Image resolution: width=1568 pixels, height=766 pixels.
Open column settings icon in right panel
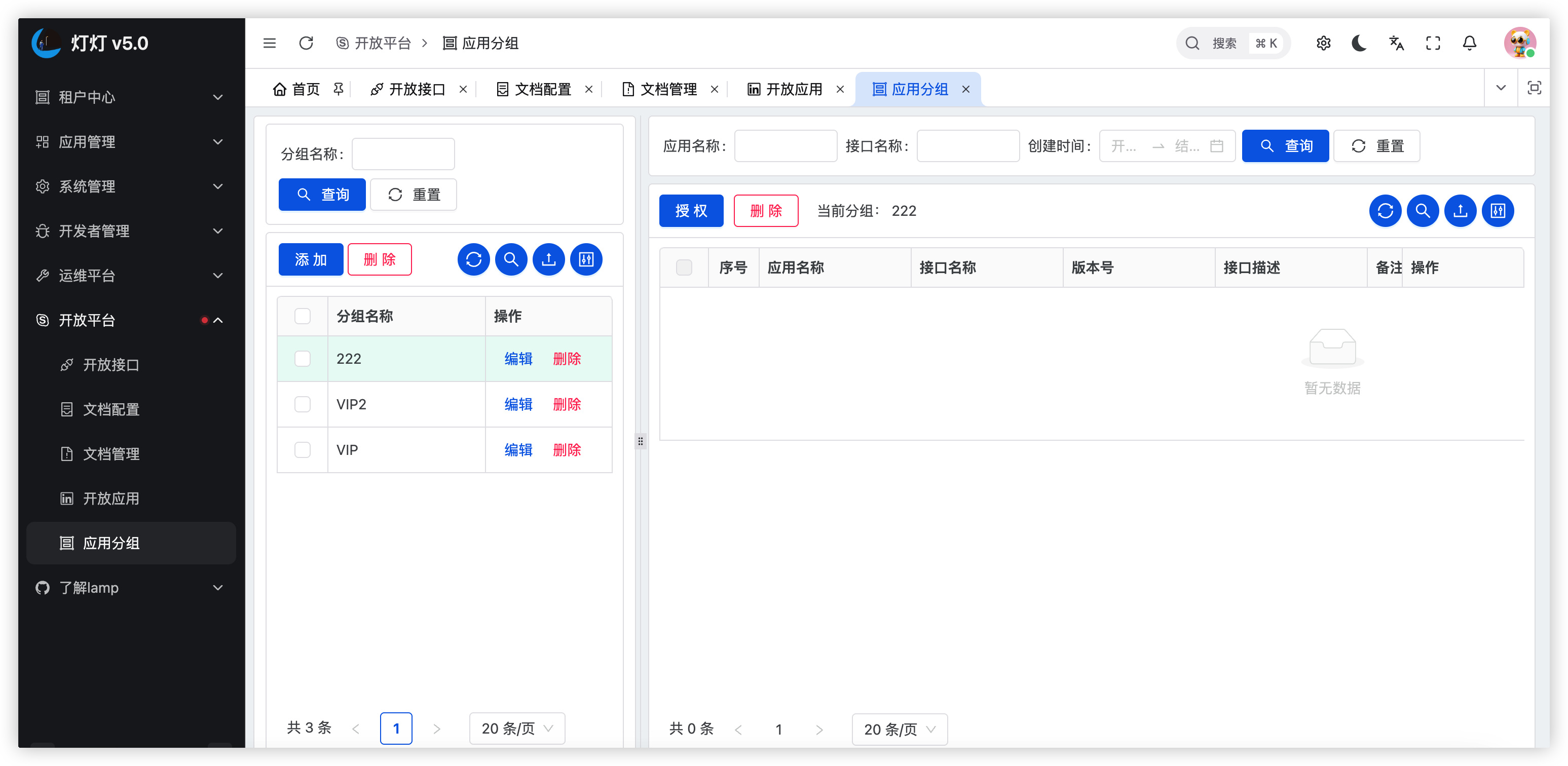1498,211
